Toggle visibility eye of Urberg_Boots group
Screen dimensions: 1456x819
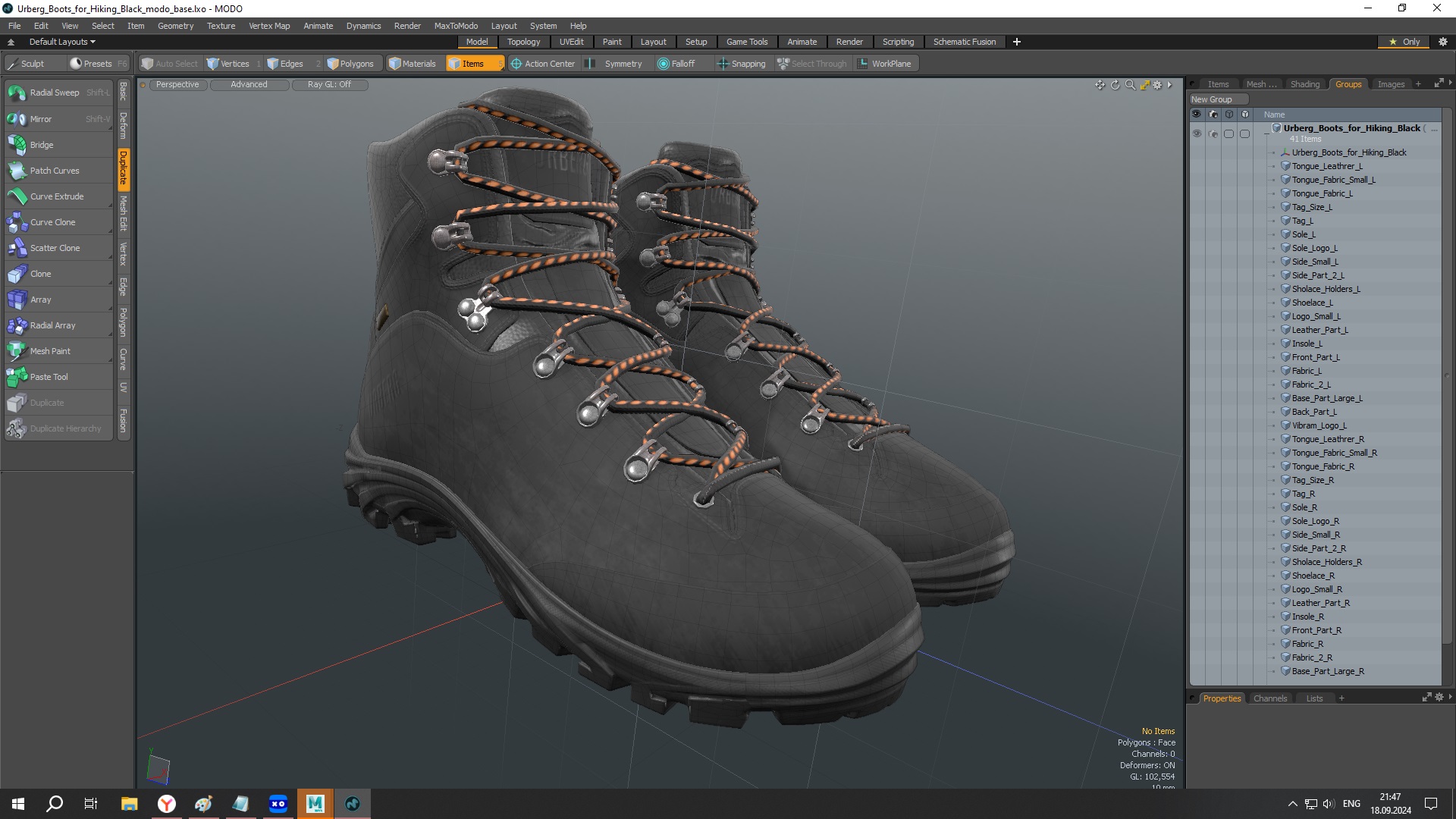tap(1197, 134)
